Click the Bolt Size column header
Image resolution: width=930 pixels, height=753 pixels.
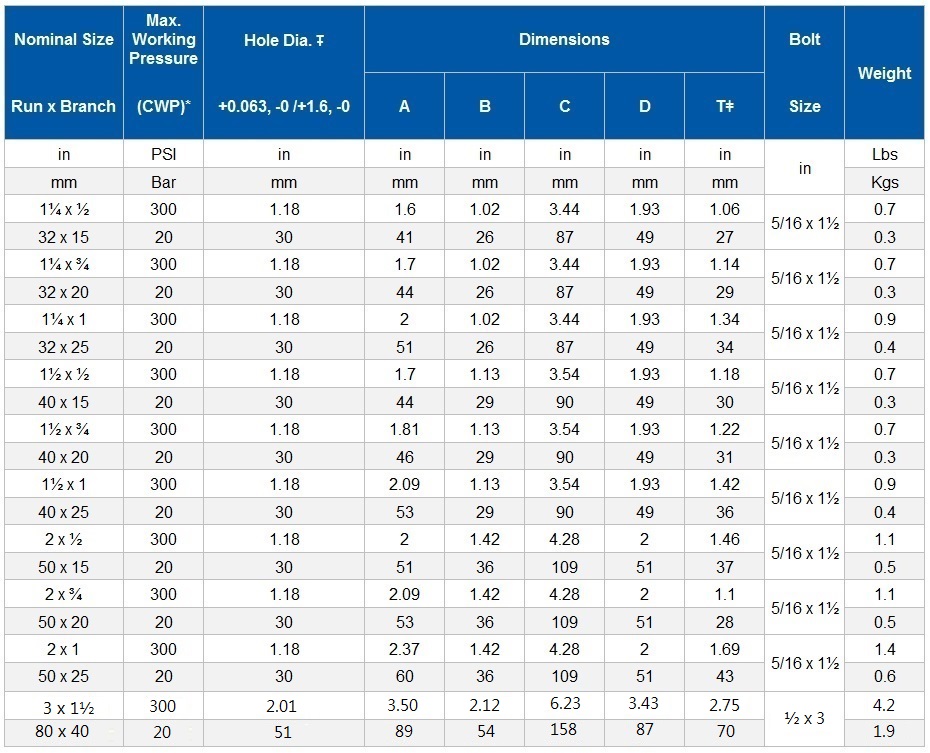point(804,72)
